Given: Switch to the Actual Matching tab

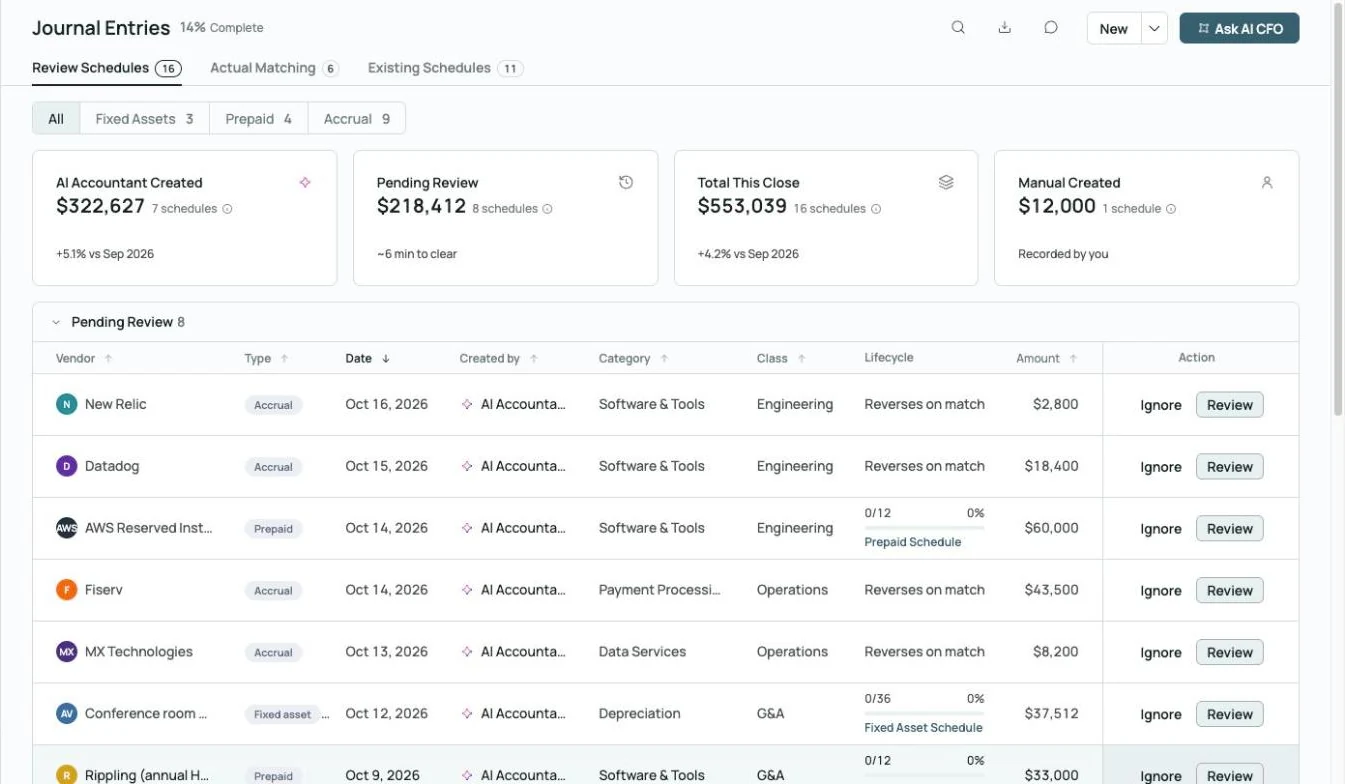Looking at the screenshot, I should click(x=274, y=68).
